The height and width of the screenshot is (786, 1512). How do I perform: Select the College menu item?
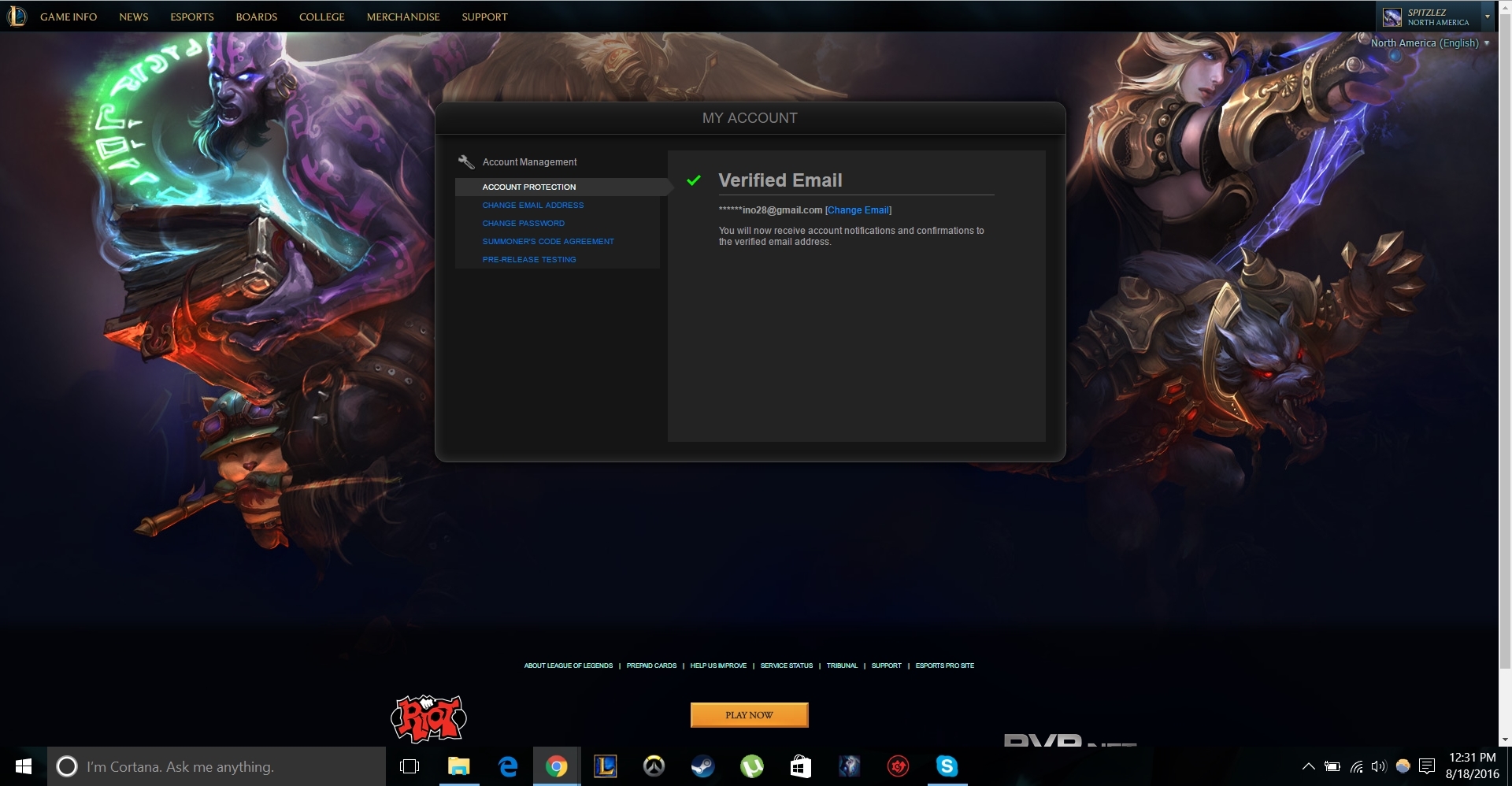pos(322,17)
